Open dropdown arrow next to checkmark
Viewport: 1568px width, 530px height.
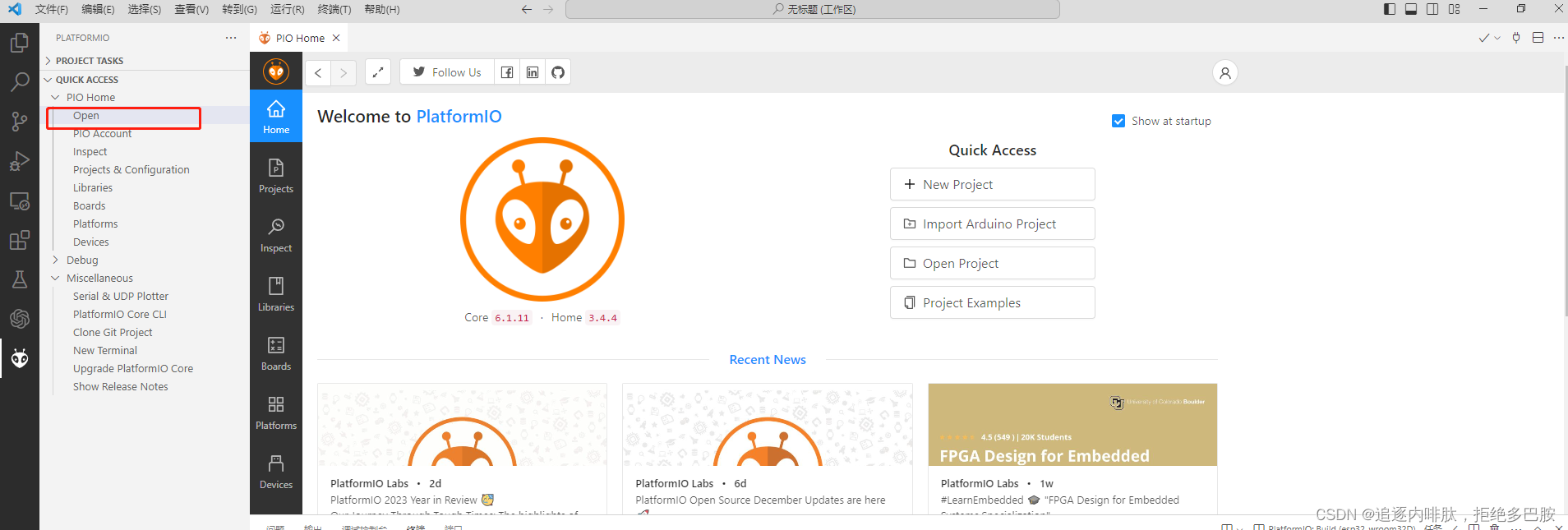tap(1497, 38)
